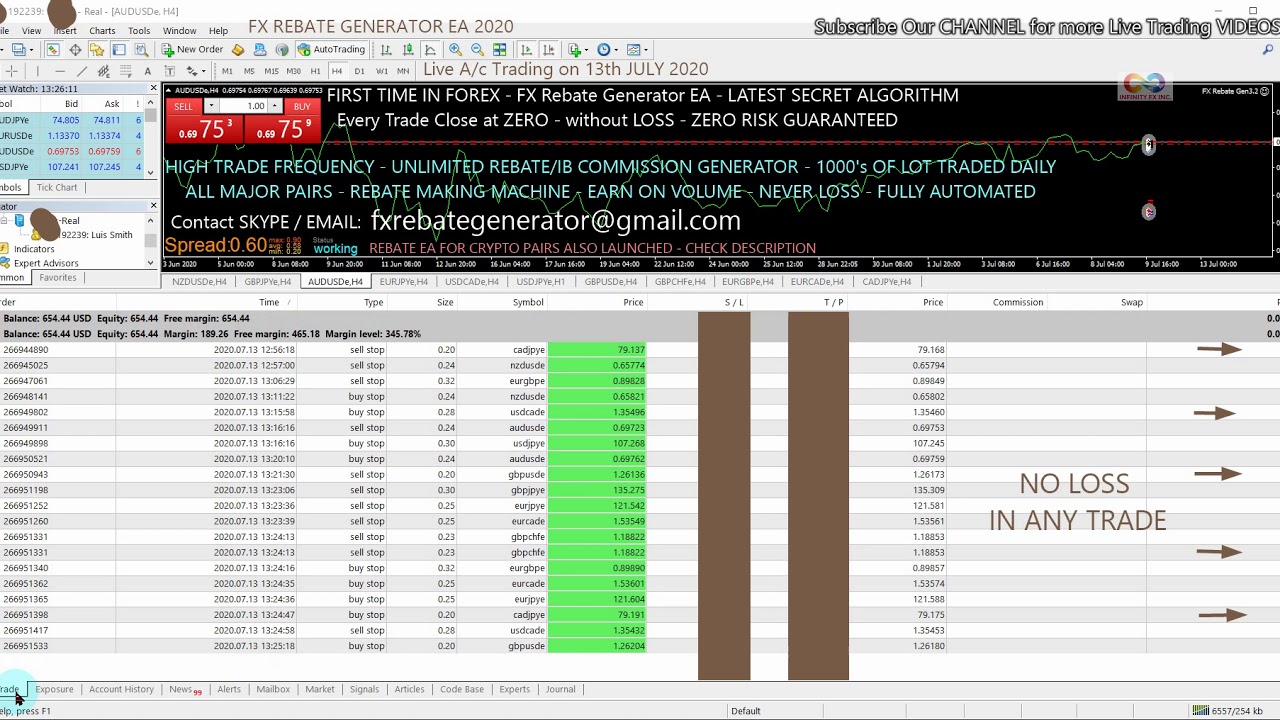Set timeframe to H1
The height and width of the screenshot is (720, 1280).
[x=315, y=71]
